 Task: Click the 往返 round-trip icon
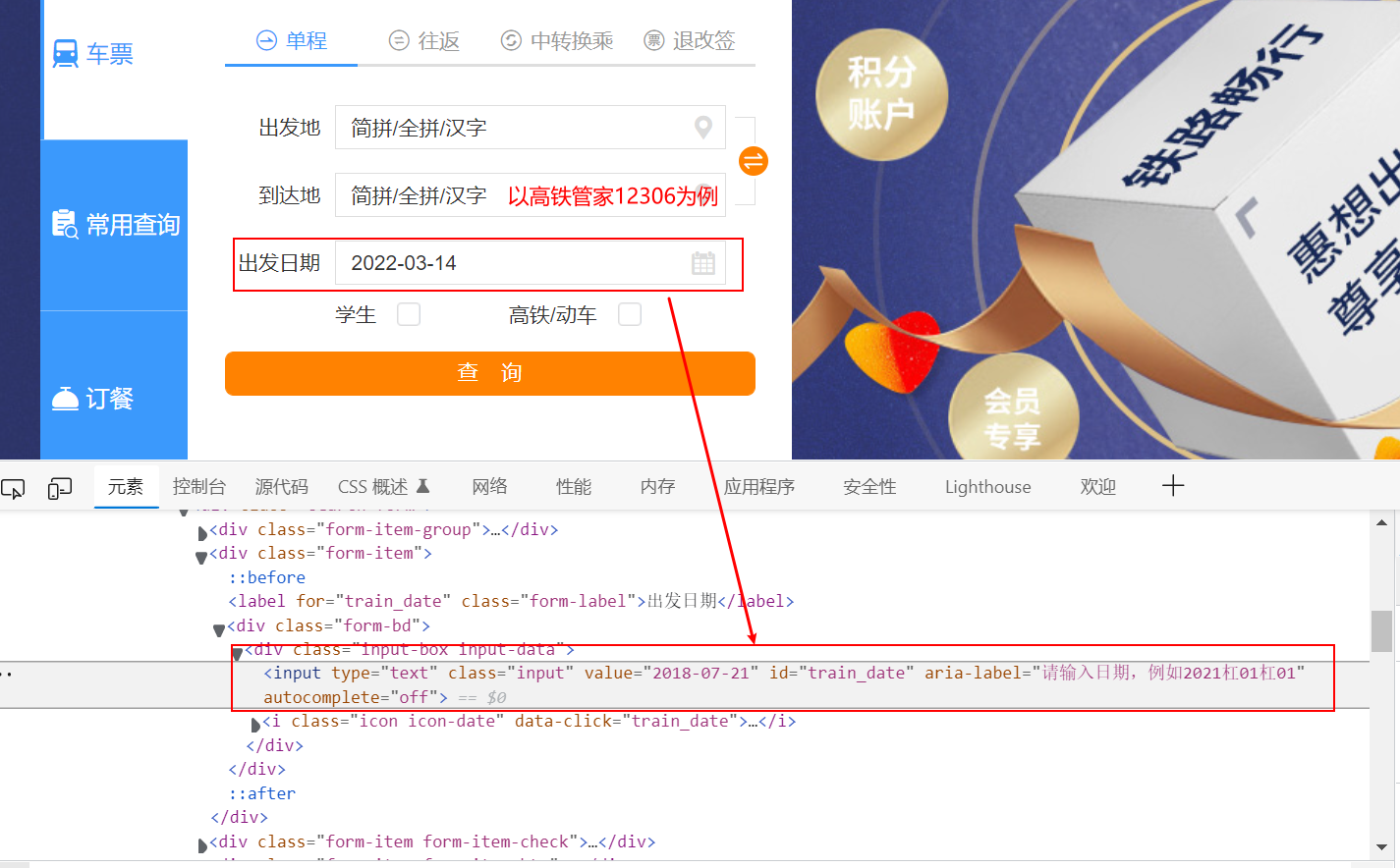[x=399, y=40]
